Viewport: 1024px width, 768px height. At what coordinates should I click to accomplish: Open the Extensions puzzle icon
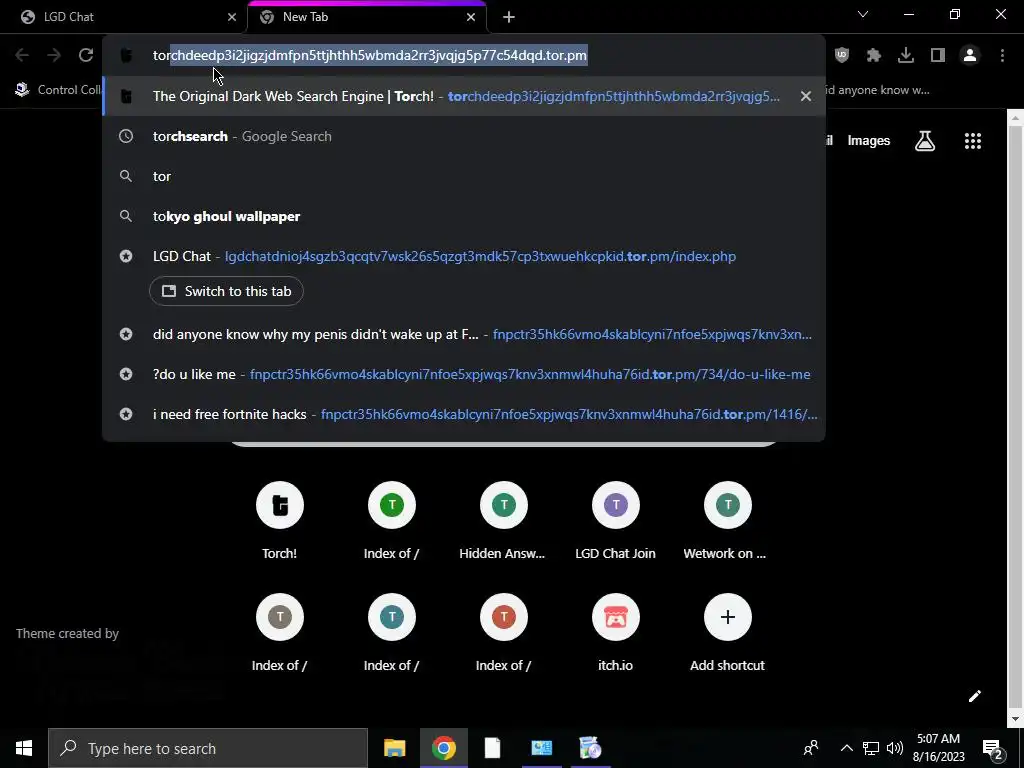[874, 56]
